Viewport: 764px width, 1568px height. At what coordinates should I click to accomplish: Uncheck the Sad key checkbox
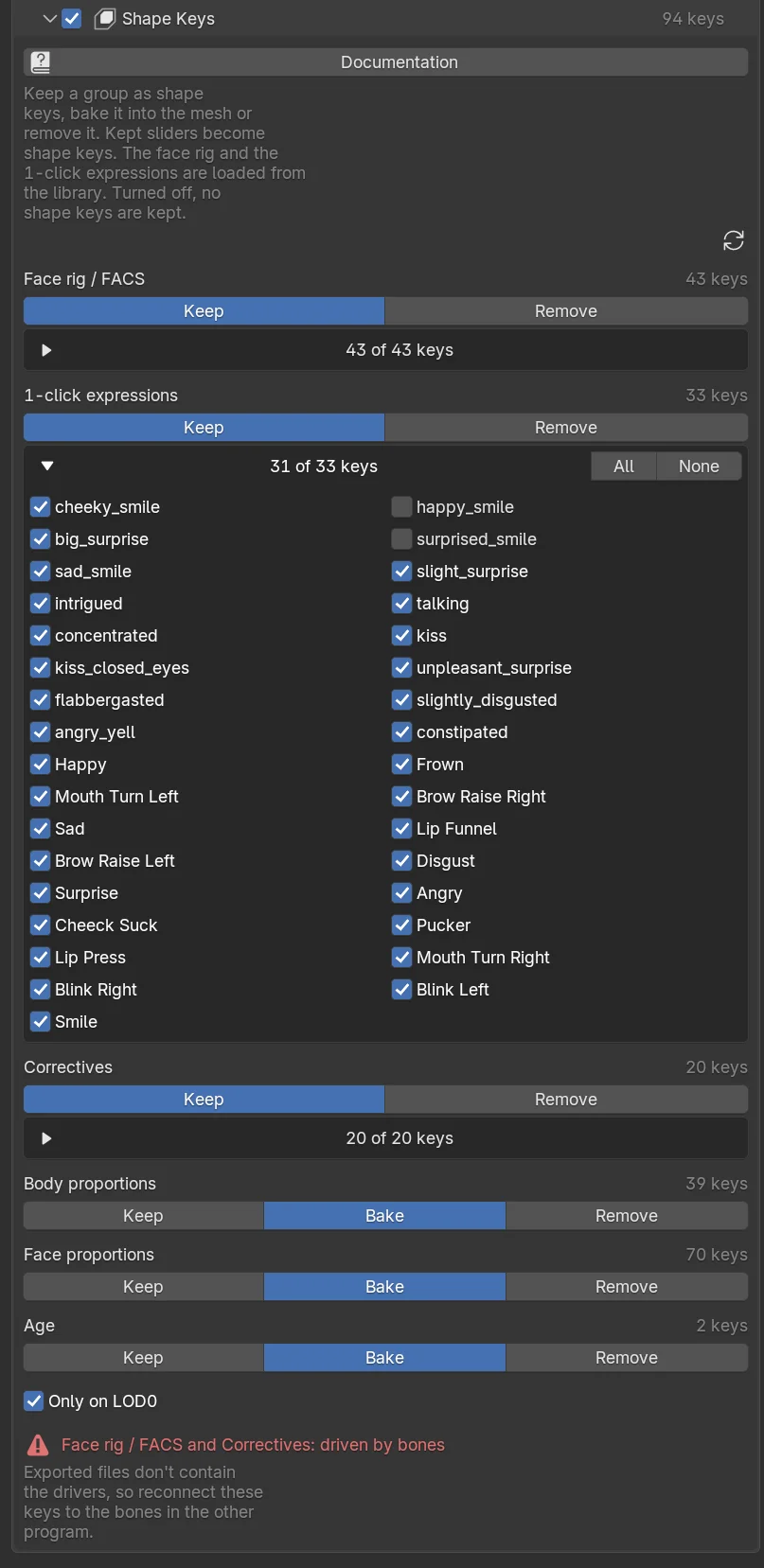point(40,829)
